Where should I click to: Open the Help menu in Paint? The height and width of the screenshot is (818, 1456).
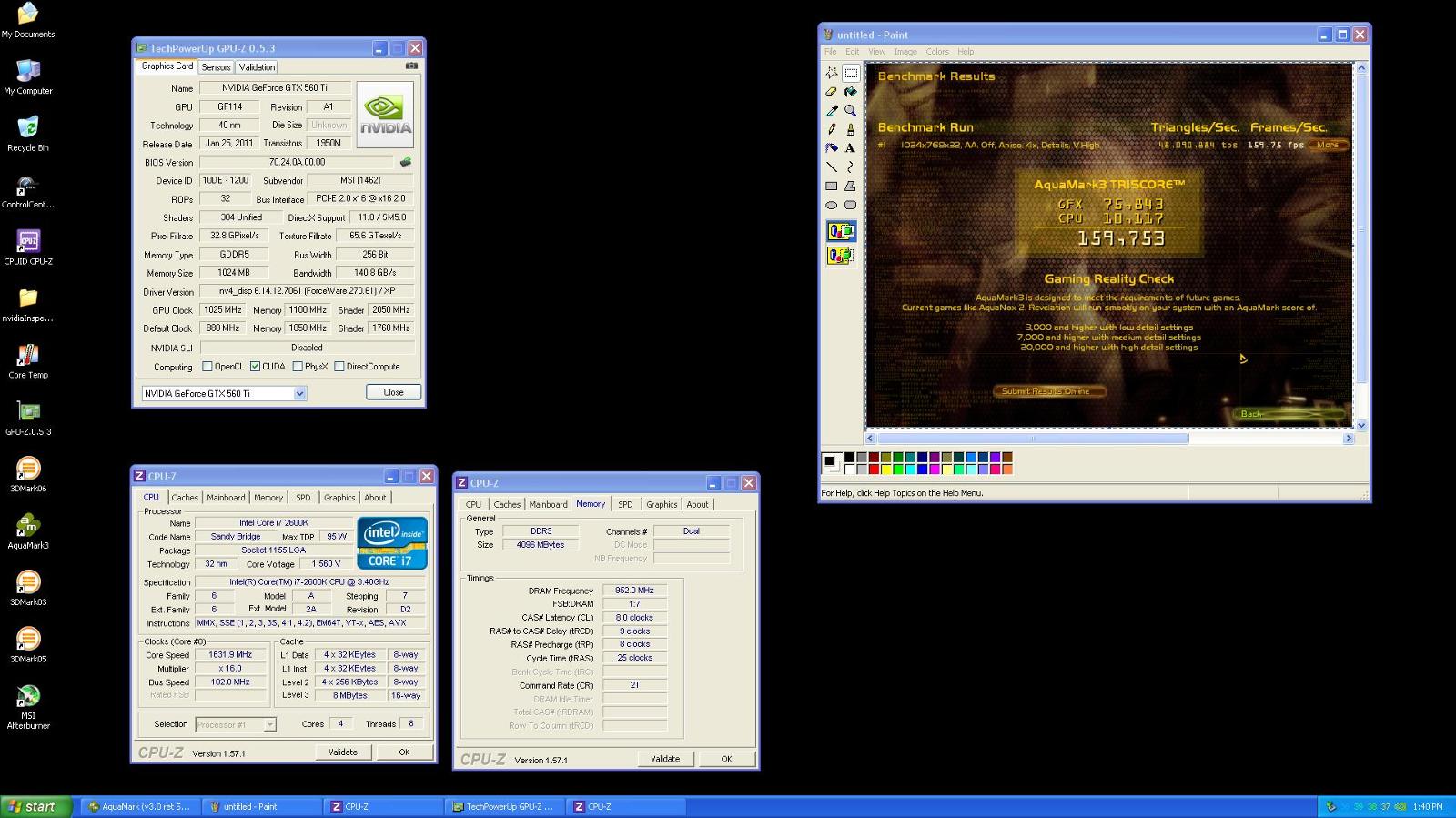(x=966, y=52)
